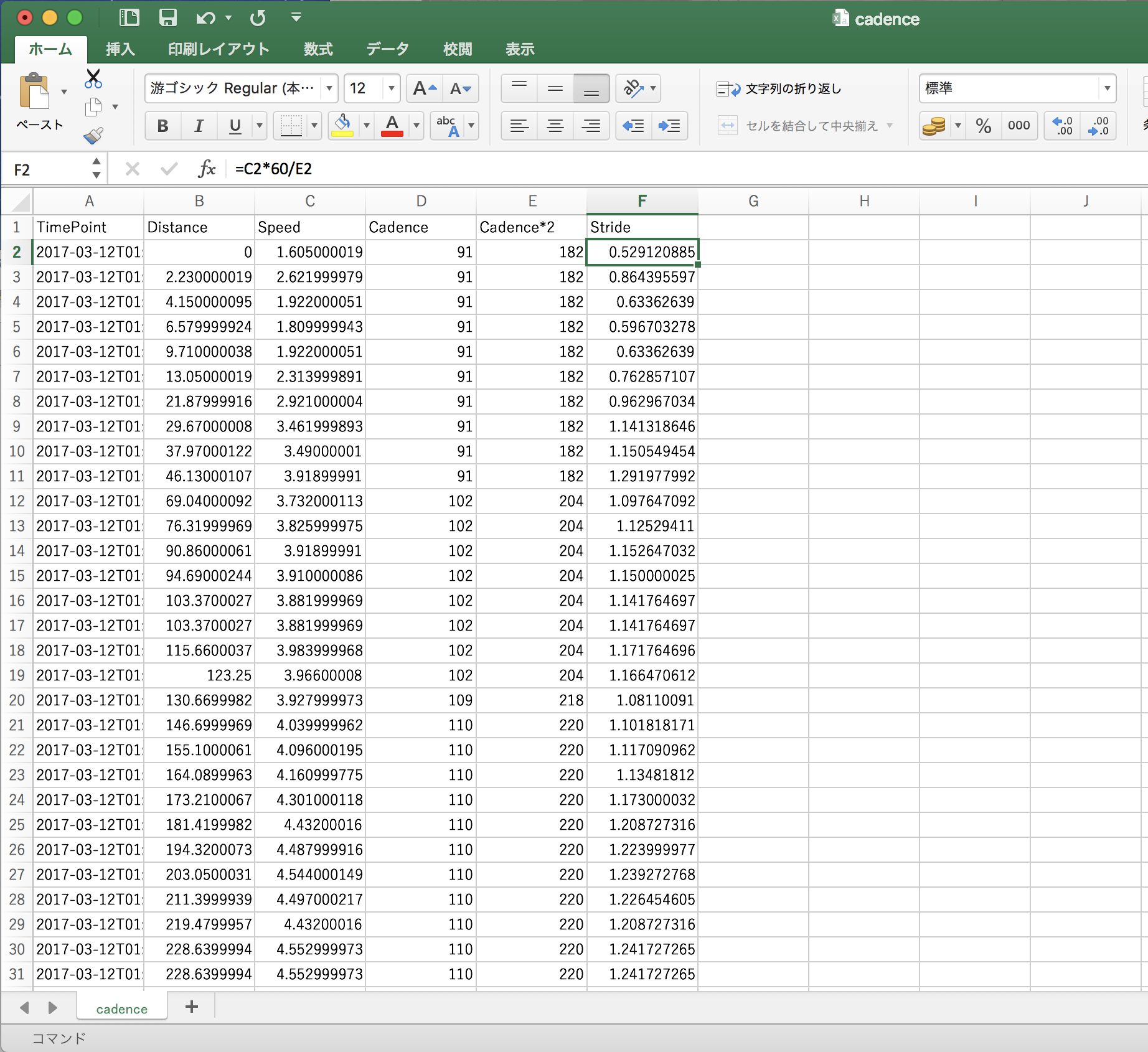Click the Cut scissors icon
The height and width of the screenshot is (1052, 1148).
tap(93, 79)
